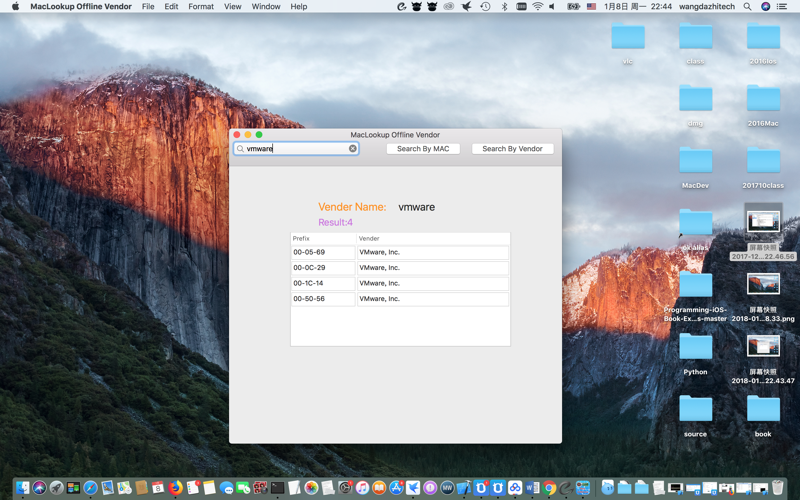This screenshot has height=500, width=800.
Task: Click the search field containing vmware
Action: [x=295, y=149]
